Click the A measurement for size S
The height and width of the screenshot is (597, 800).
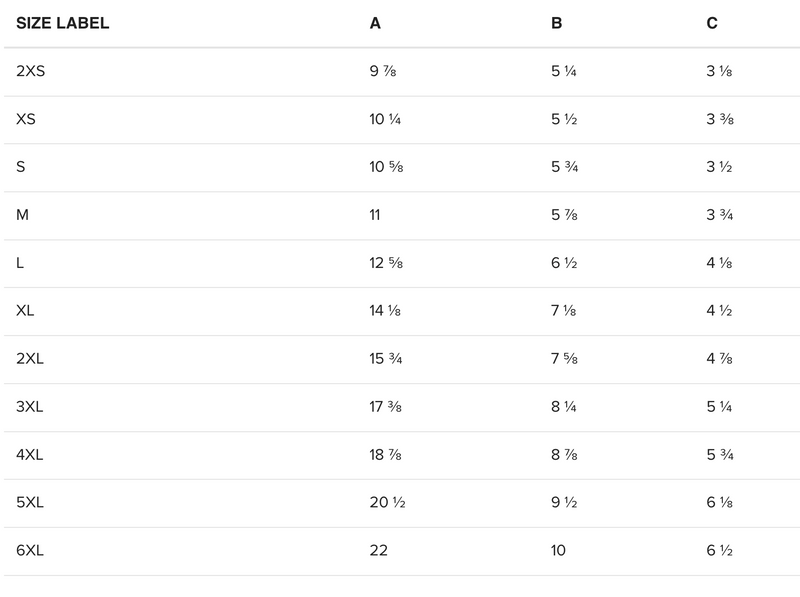[386, 167]
